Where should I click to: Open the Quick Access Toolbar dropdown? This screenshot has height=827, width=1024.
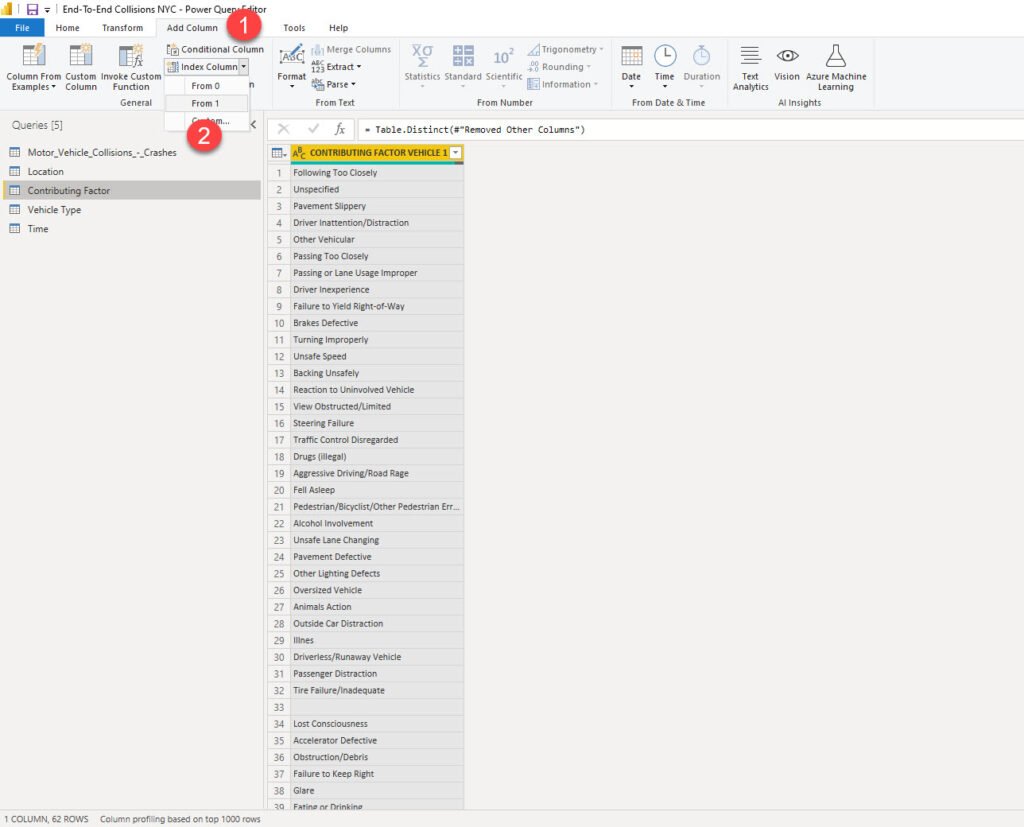coord(47,10)
